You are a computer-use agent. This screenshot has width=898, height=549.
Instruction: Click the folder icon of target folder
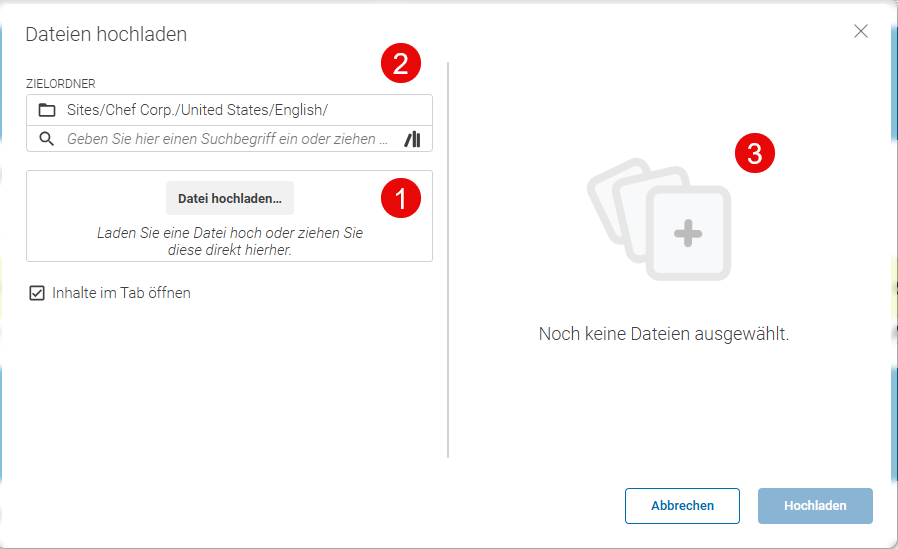point(47,110)
